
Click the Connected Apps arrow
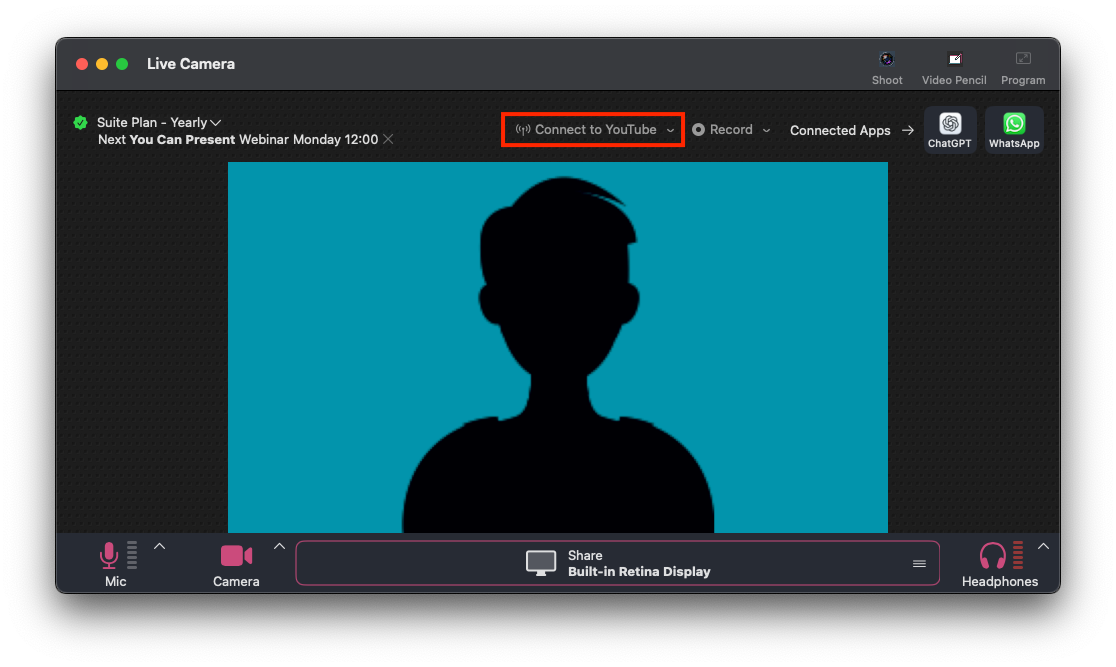tap(908, 130)
